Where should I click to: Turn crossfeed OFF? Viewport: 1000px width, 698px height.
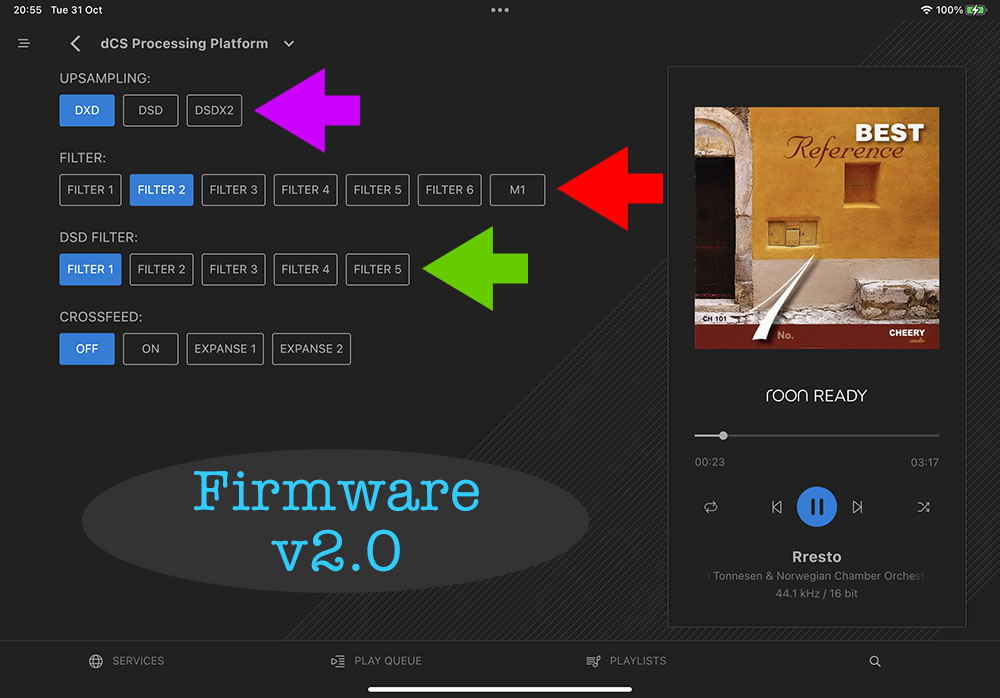tap(87, 349)
